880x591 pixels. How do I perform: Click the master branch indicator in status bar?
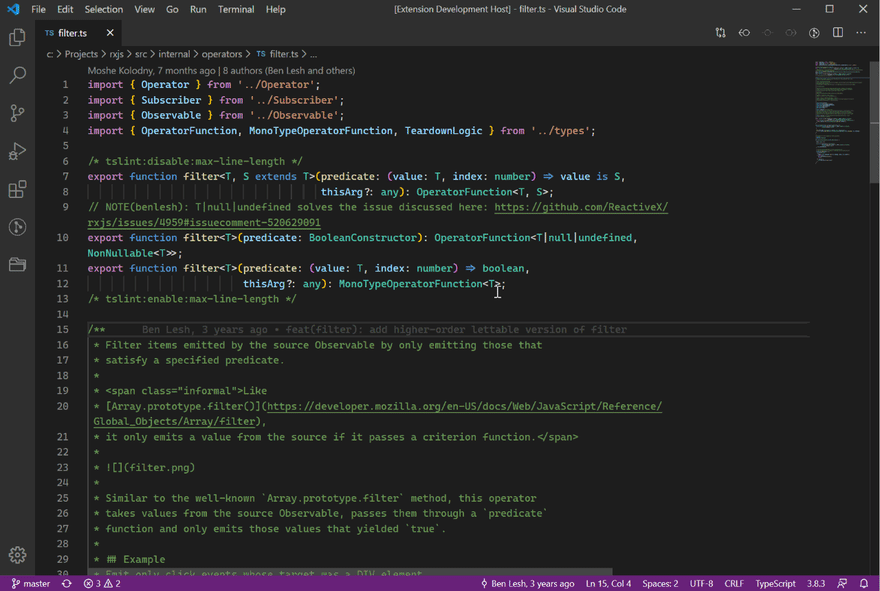[31, 584]
